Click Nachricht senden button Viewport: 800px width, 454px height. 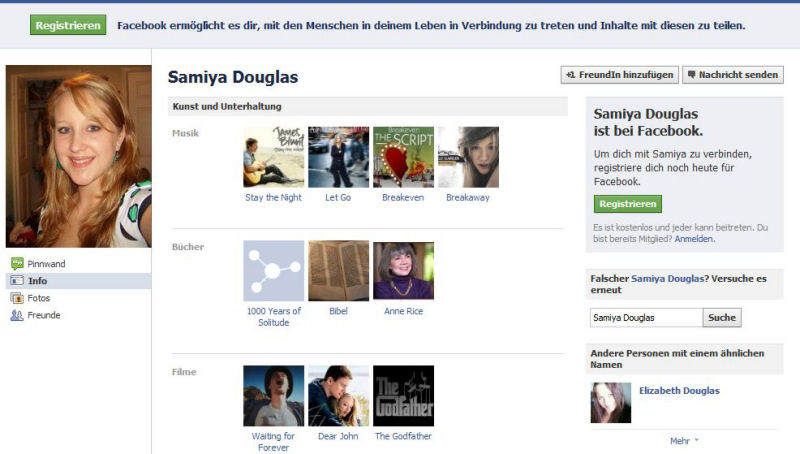(x=733, y=75)
